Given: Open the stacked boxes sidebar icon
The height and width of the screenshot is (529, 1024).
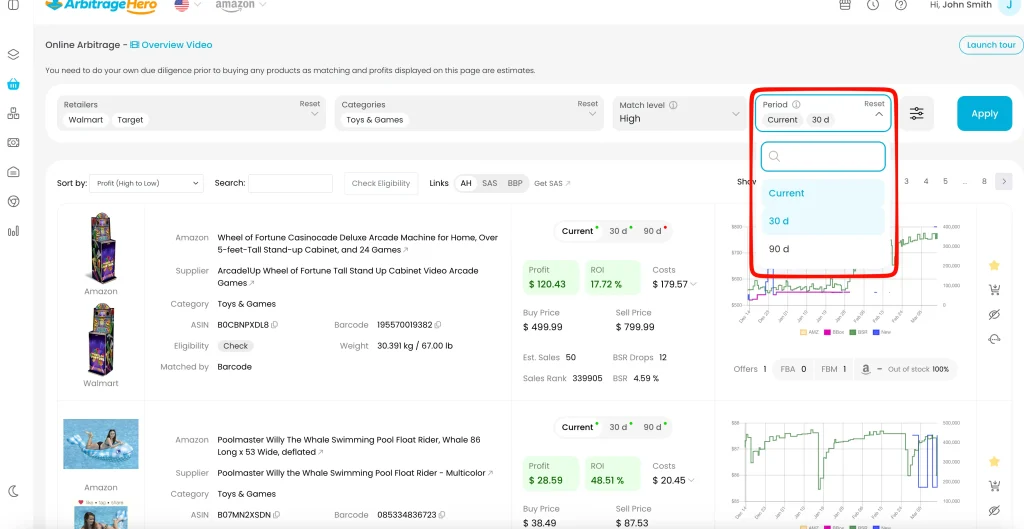Looking at the screenshot, I should click(x=13, y=113).
